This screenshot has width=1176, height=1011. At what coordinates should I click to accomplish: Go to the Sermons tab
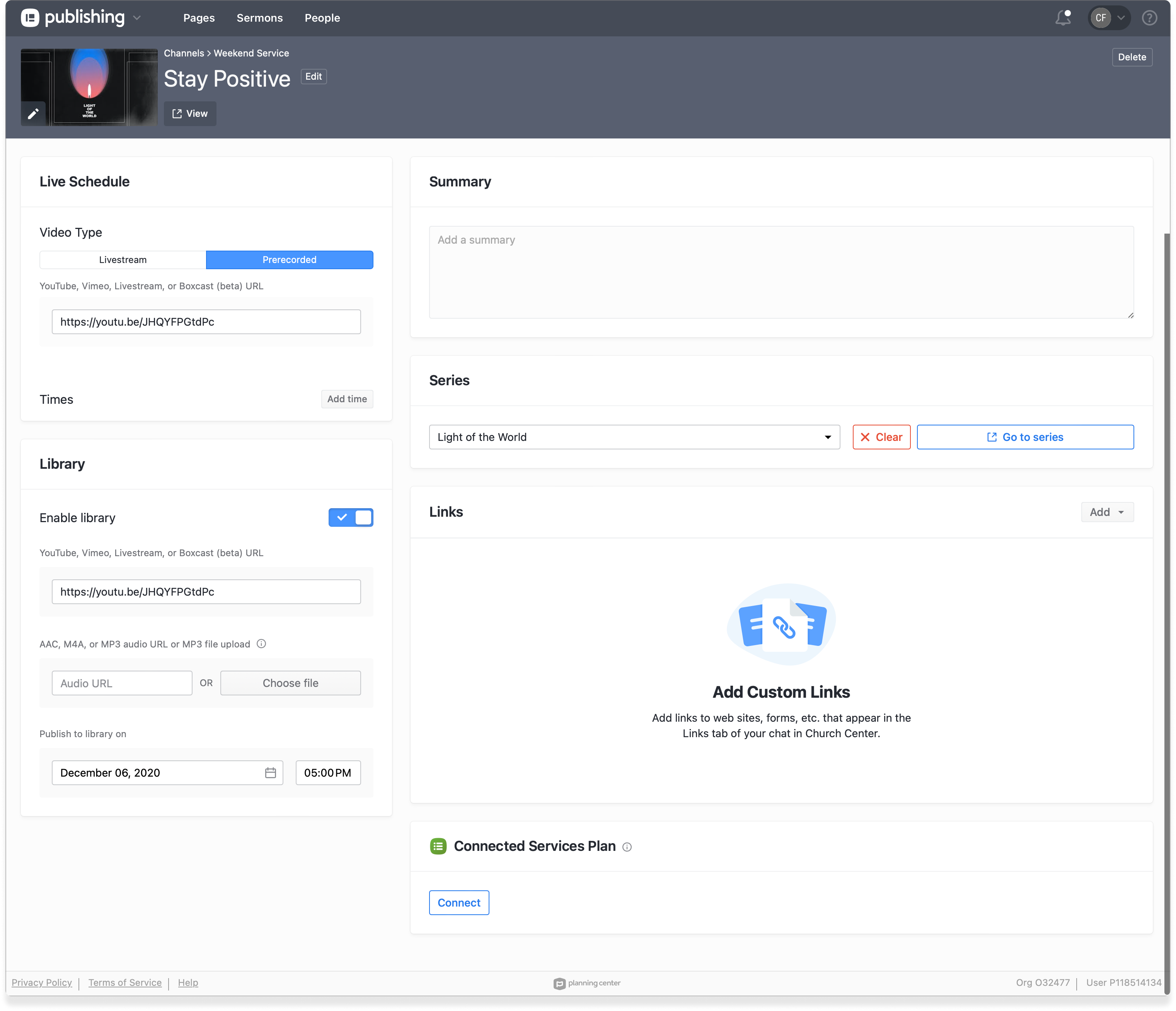click(x=259, y=18)
